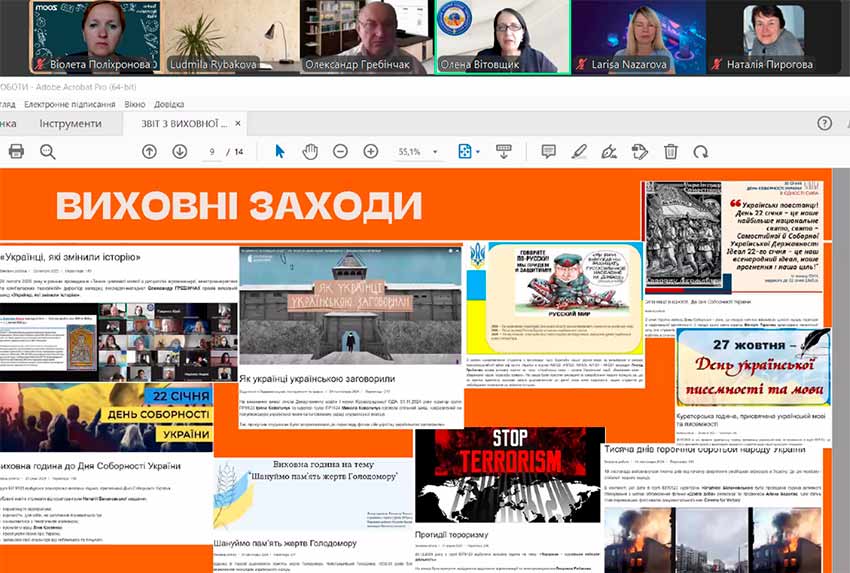Go to the previous page with up arrow
Viewport: 850px width, 573px height.
click(x=149, y=151)
